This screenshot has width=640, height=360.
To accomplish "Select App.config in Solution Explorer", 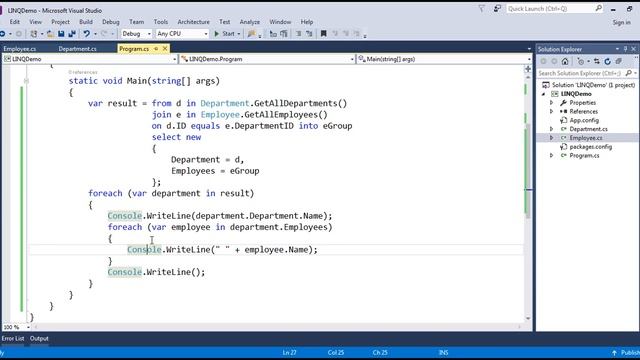I will 584,120.
